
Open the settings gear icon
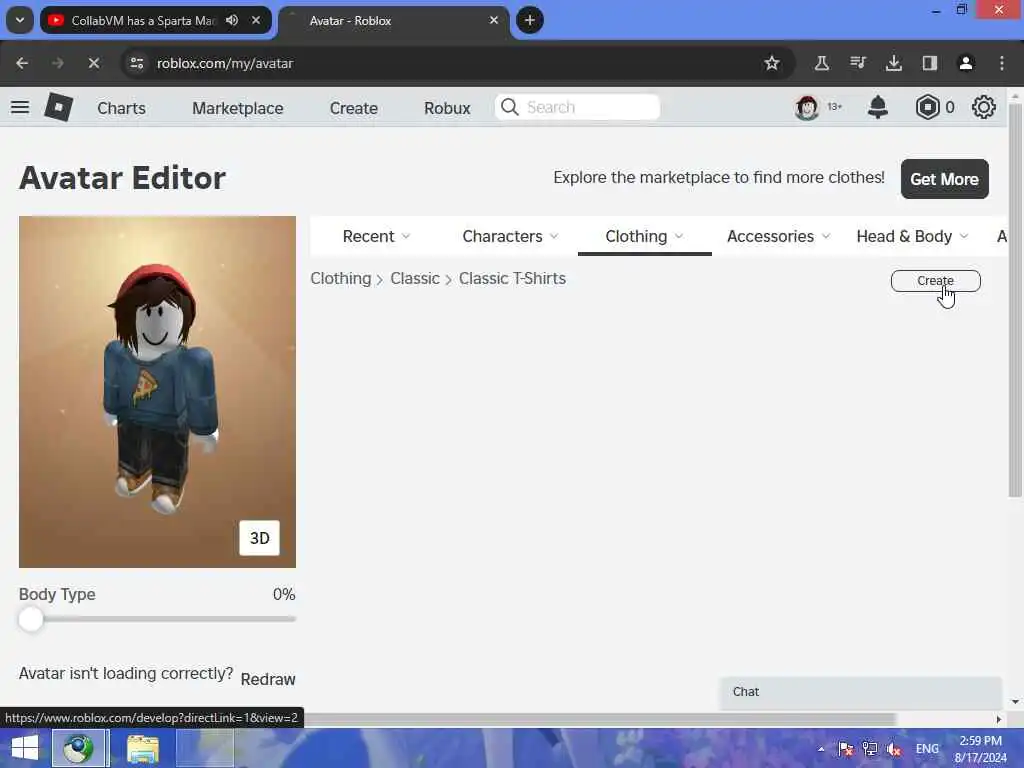pos(983,107)
